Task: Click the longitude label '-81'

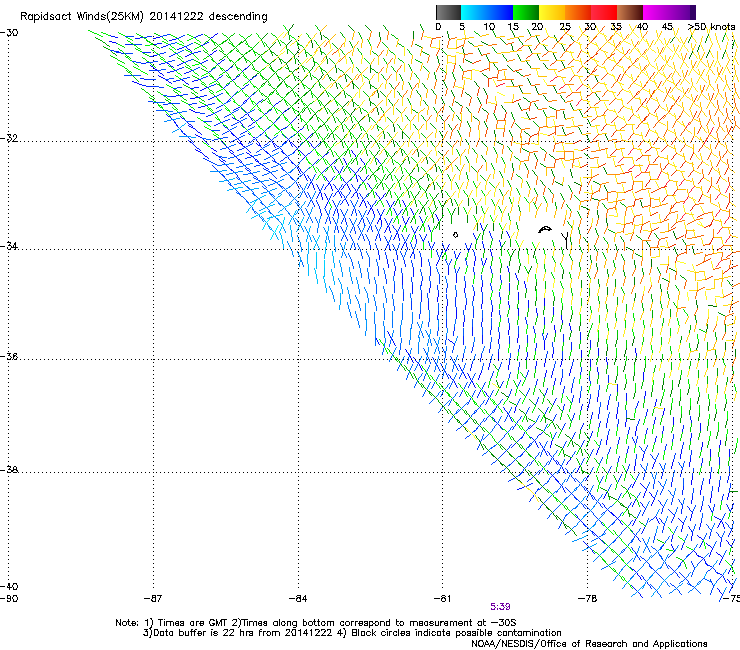Action: [443, 599]
